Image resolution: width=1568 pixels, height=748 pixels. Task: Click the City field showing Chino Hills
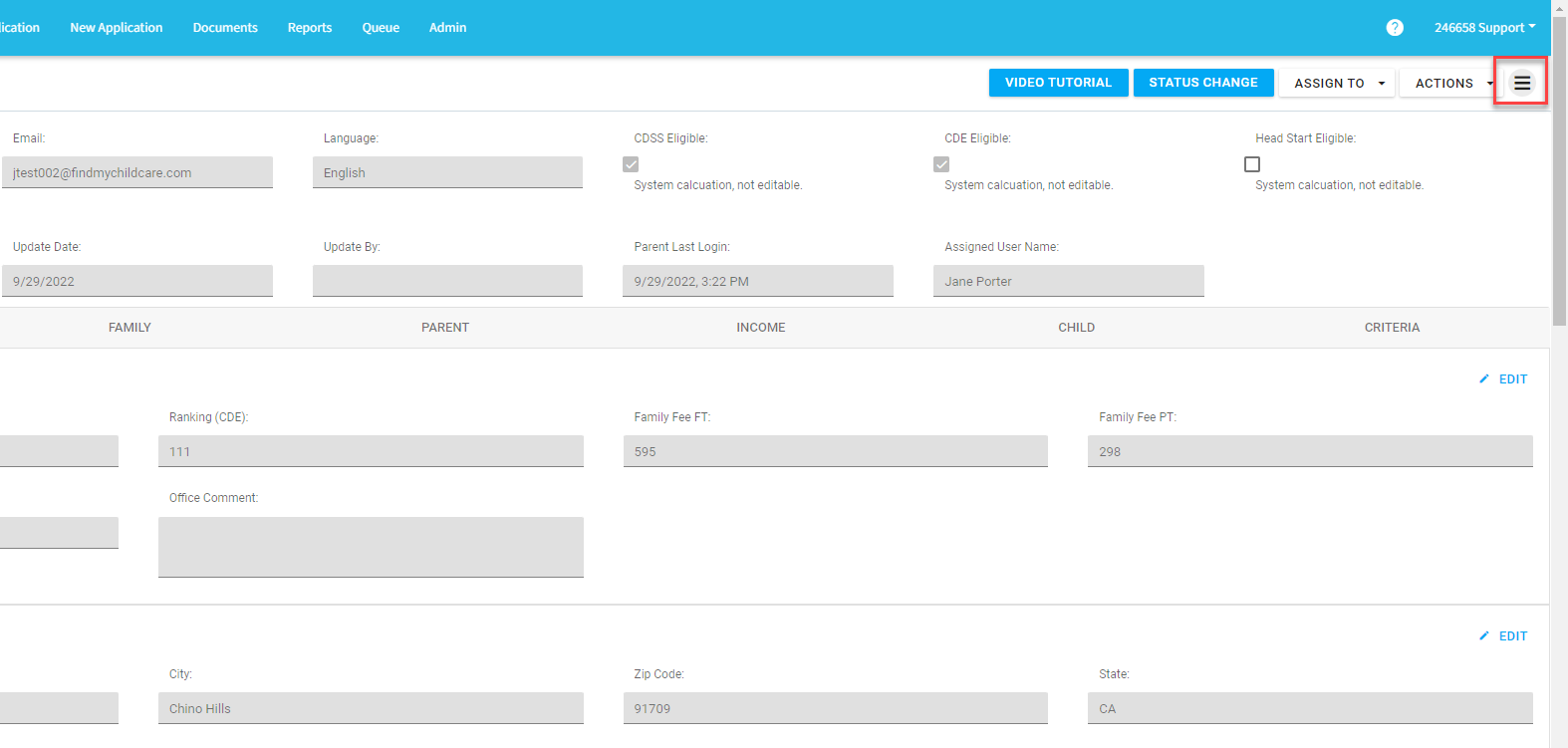click(371, 708)
